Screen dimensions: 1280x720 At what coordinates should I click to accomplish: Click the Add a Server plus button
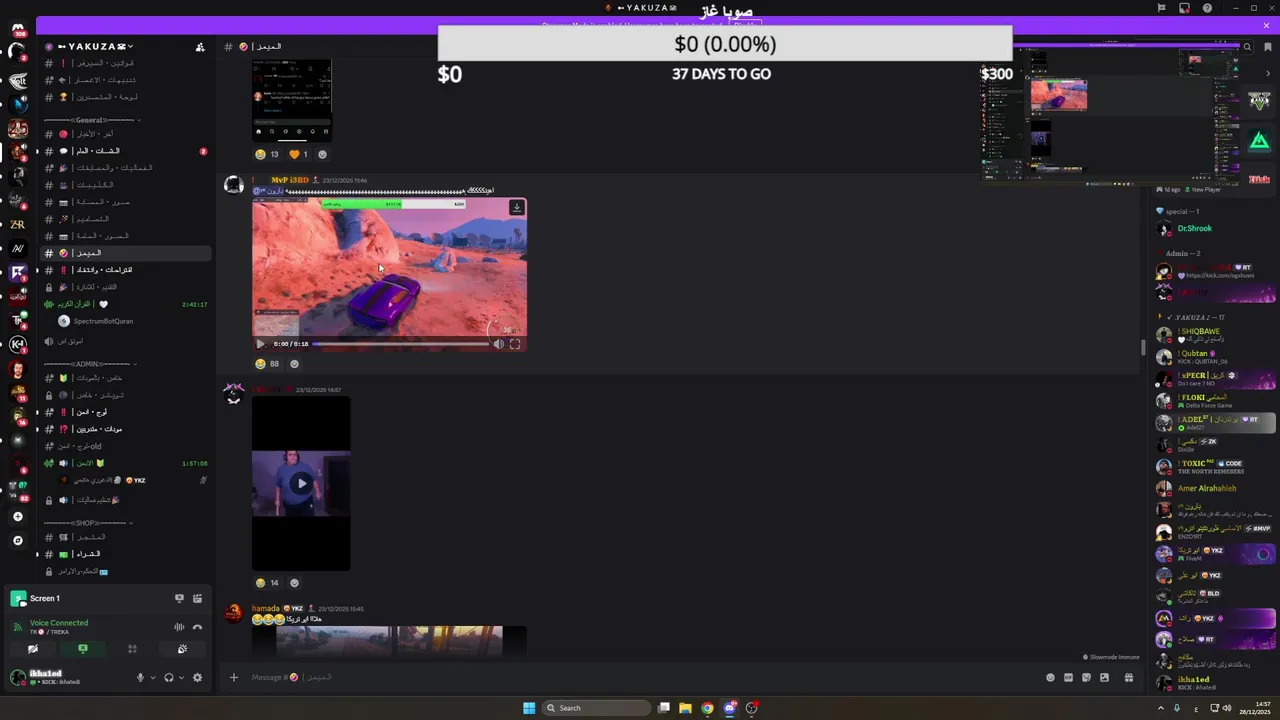tap(17, 517)
